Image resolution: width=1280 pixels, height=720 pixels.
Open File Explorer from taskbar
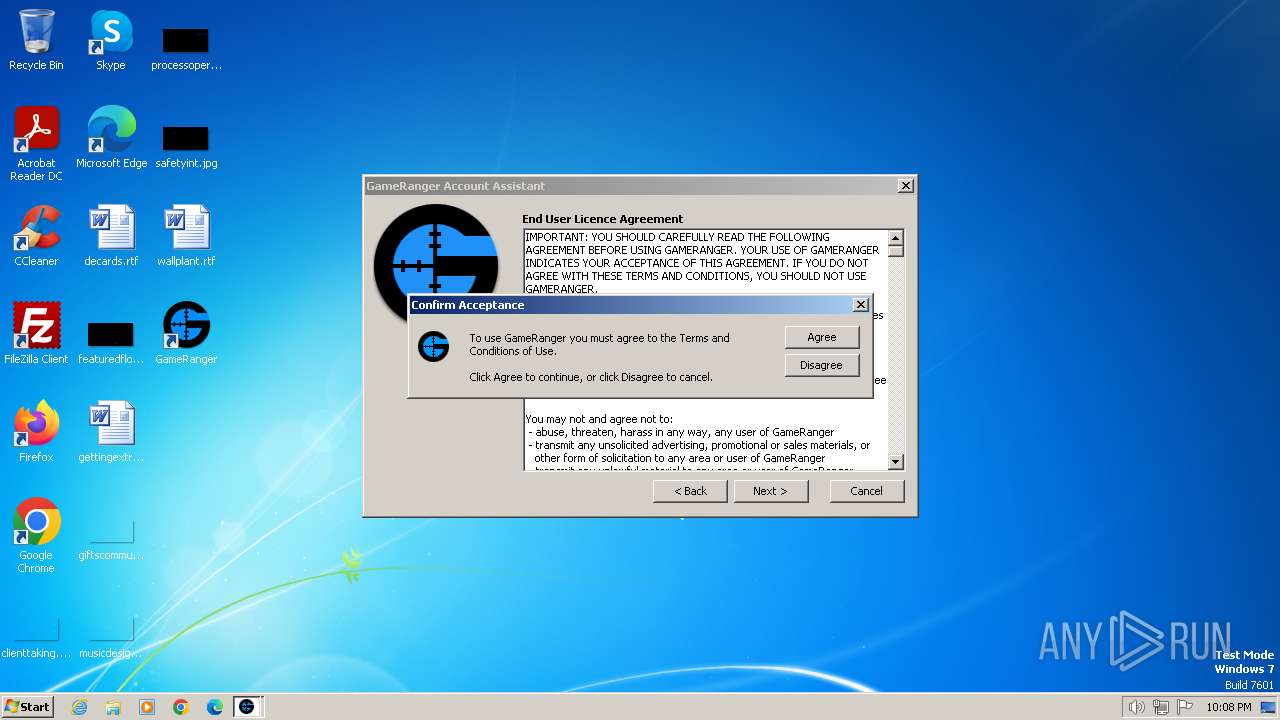(x=113, y=707)
